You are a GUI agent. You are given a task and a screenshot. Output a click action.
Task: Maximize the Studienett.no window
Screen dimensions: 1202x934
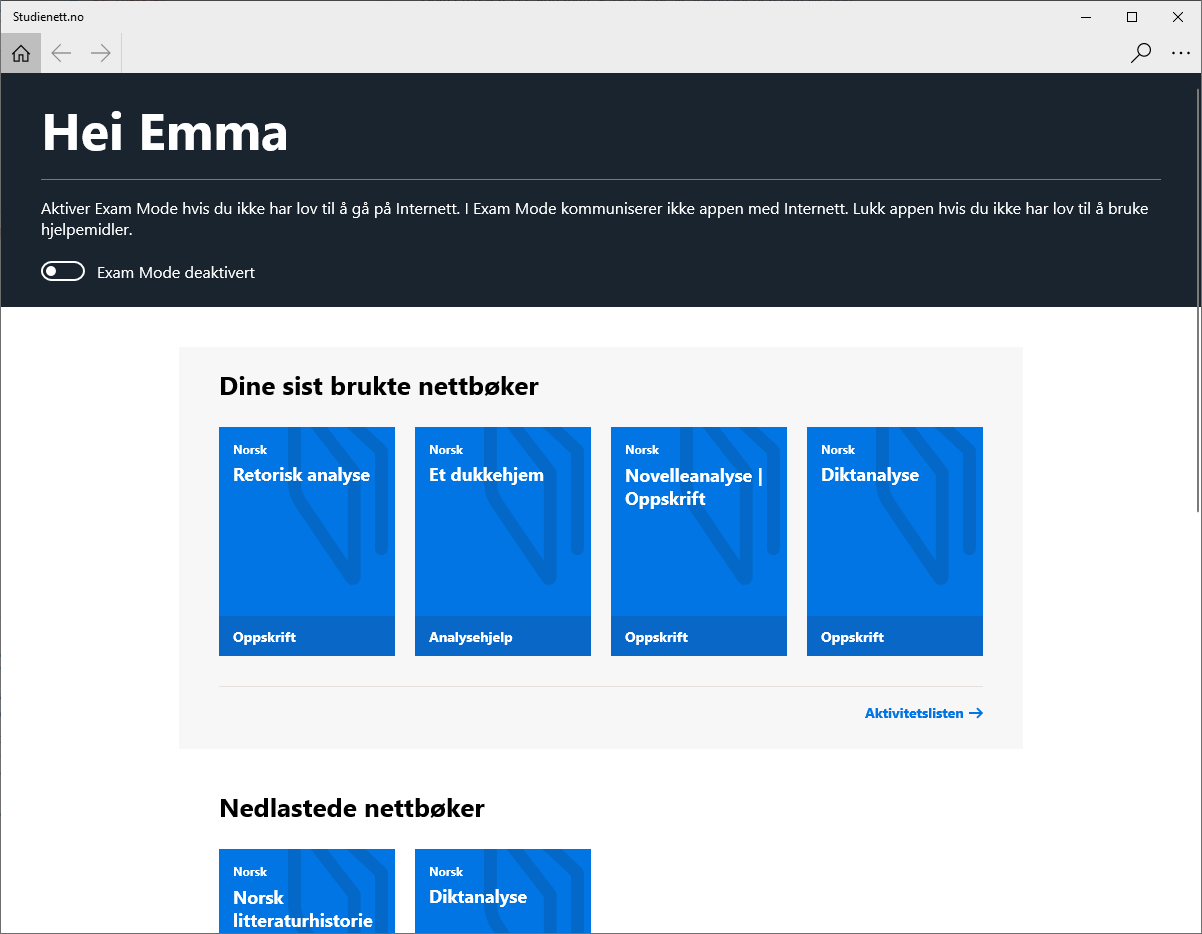pyautogui.click(x=1132, y=16)
